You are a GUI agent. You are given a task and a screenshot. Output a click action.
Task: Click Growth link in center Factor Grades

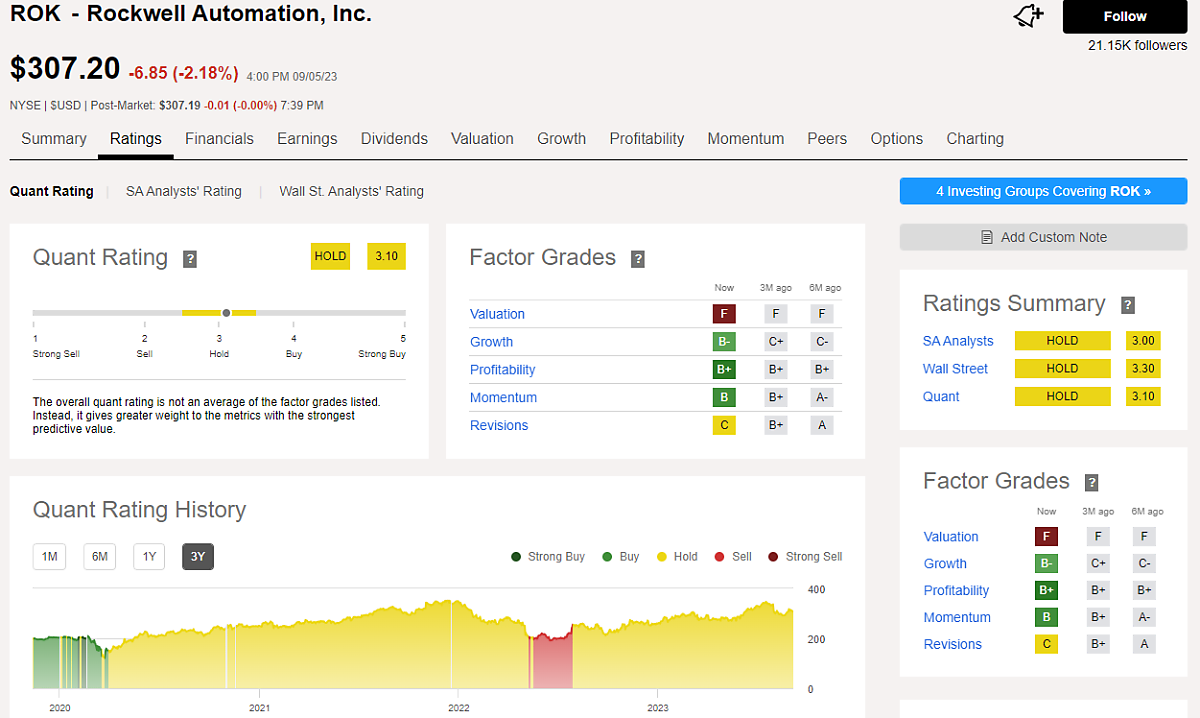click(491, 342)
